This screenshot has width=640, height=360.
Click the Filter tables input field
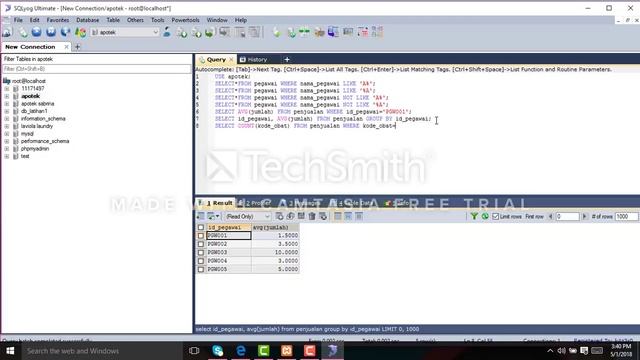96,69
